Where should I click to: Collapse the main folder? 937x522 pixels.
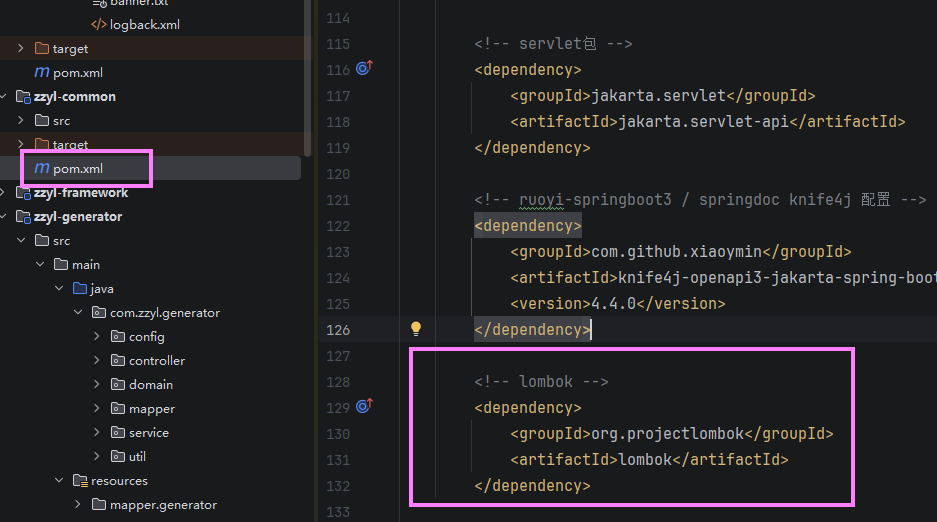pyautogui.click(x=40, y=265)
